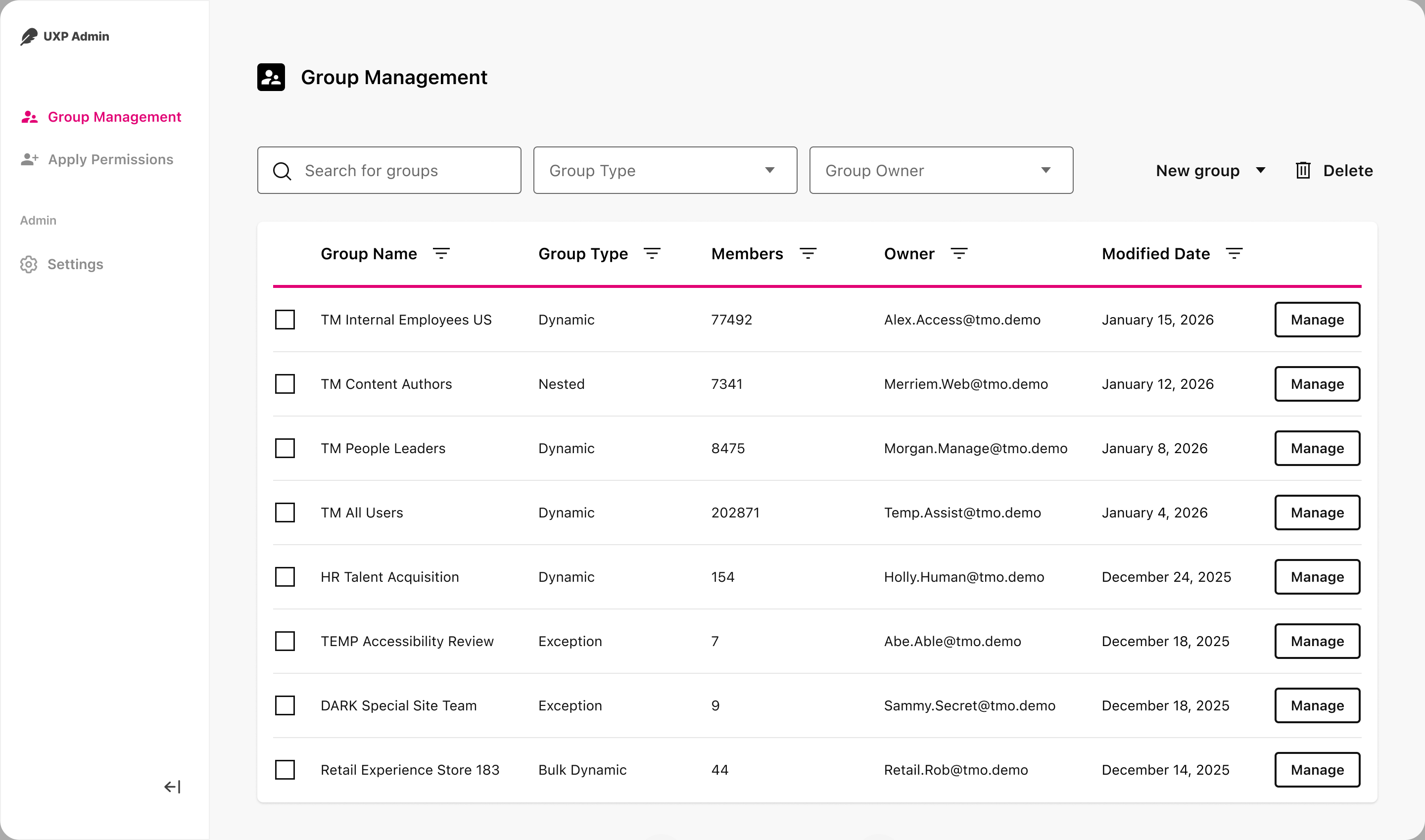Click the Modified Date column header
Screen dimensions: 1425x840
pyautogui.click(x=1155, y=254)
